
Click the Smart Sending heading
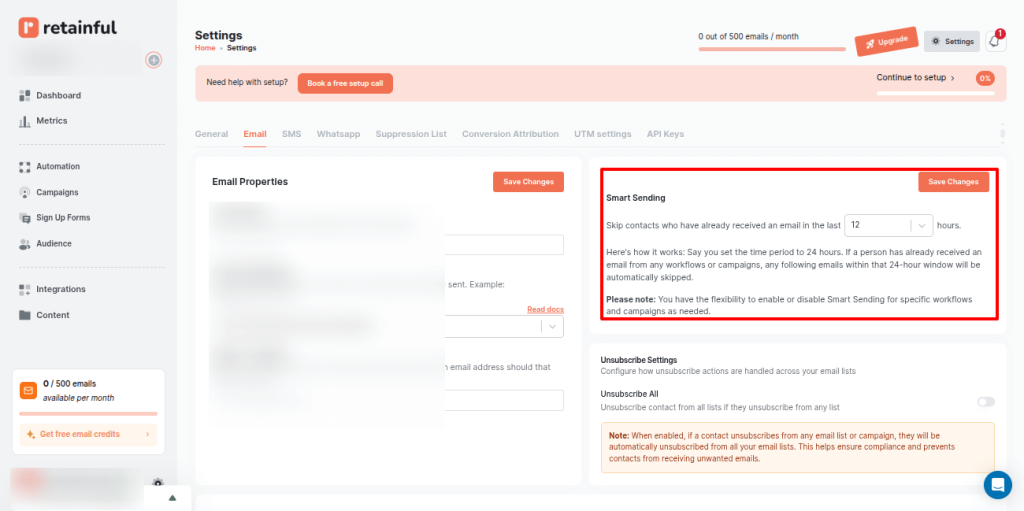(635, 198)
